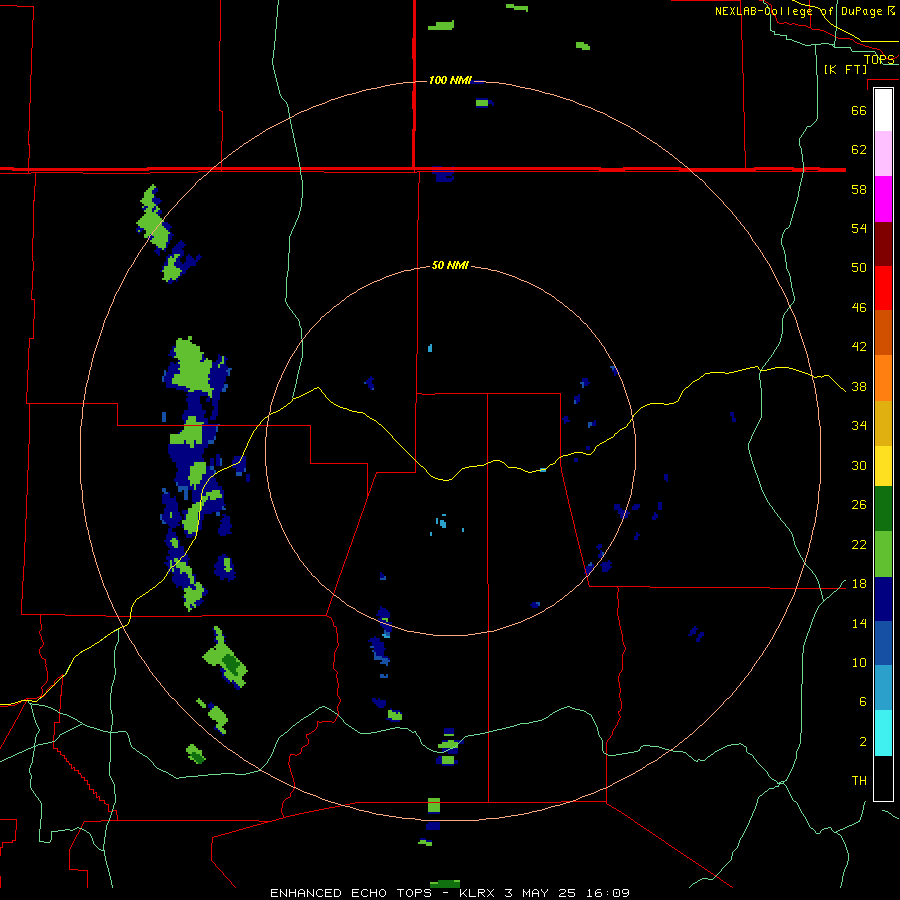Click the TOPS legend heading
Screen dimensions: 900x900
[879, 59]
